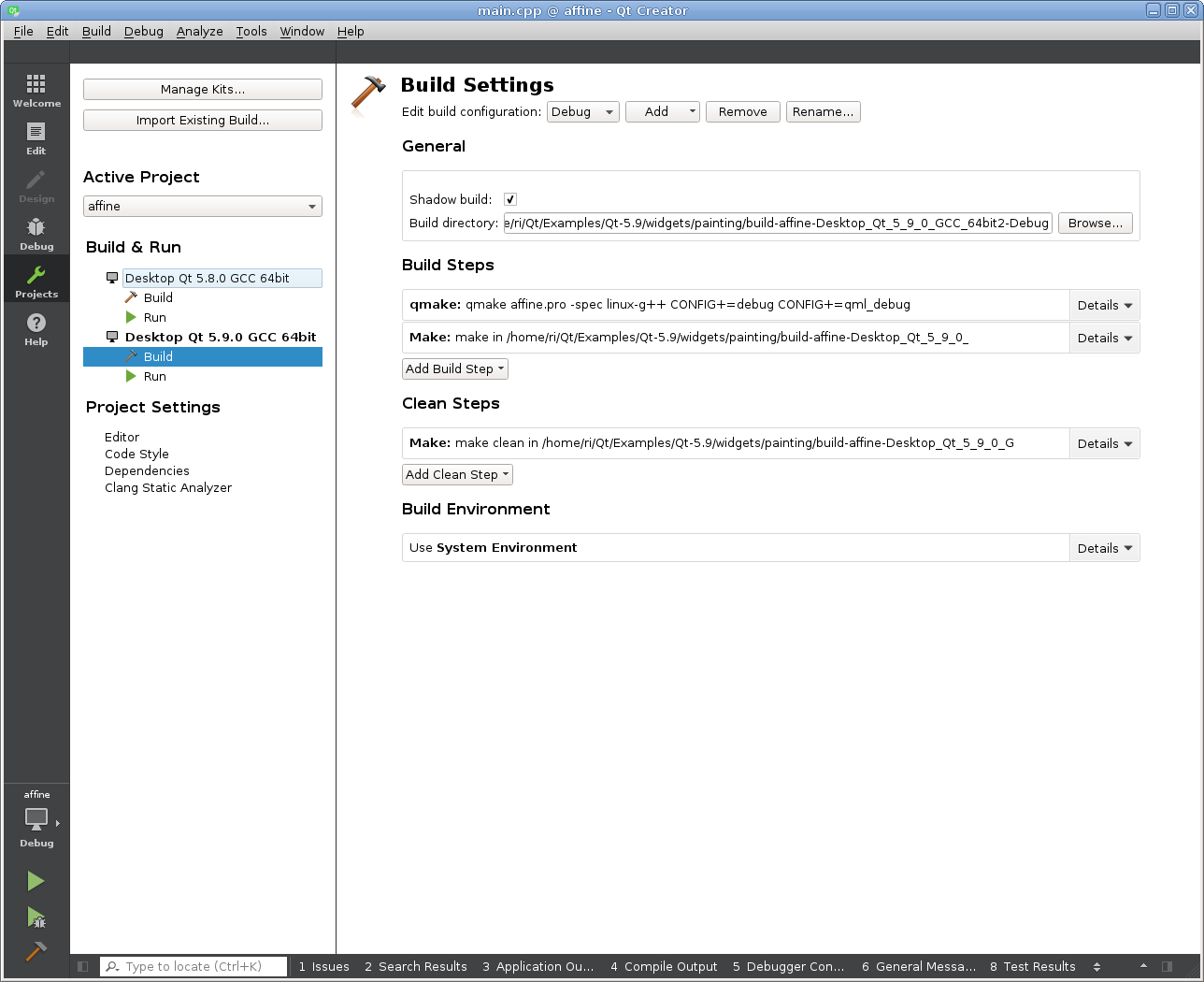The width and height of the screenshot is (1204, 982).
Task: Open the Add Clean Step dropdown
Action: click(x=457, y=474)
